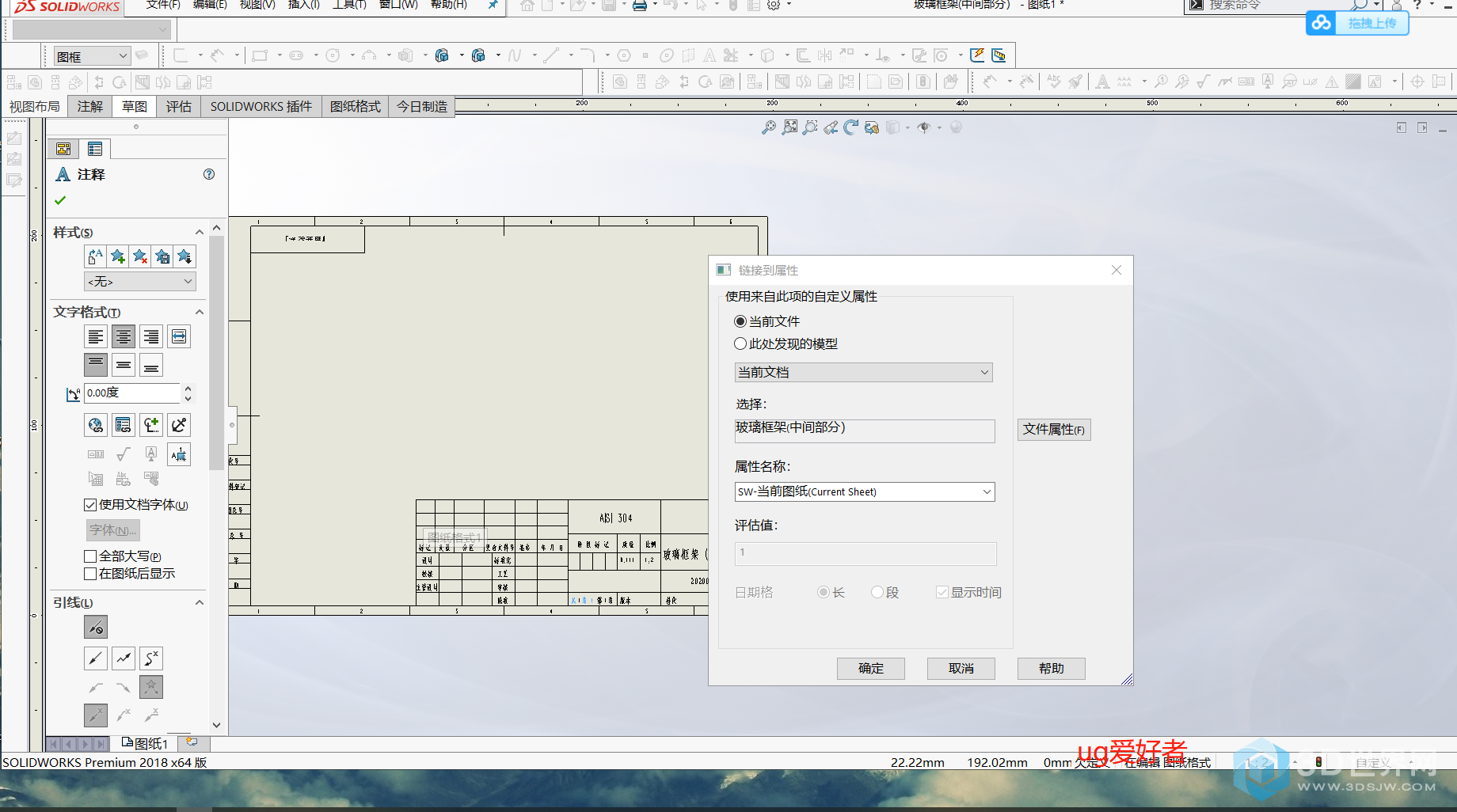This screenshot has width=1457, height=812.
Task: Center-align the note text
Action: pos(124,336)
